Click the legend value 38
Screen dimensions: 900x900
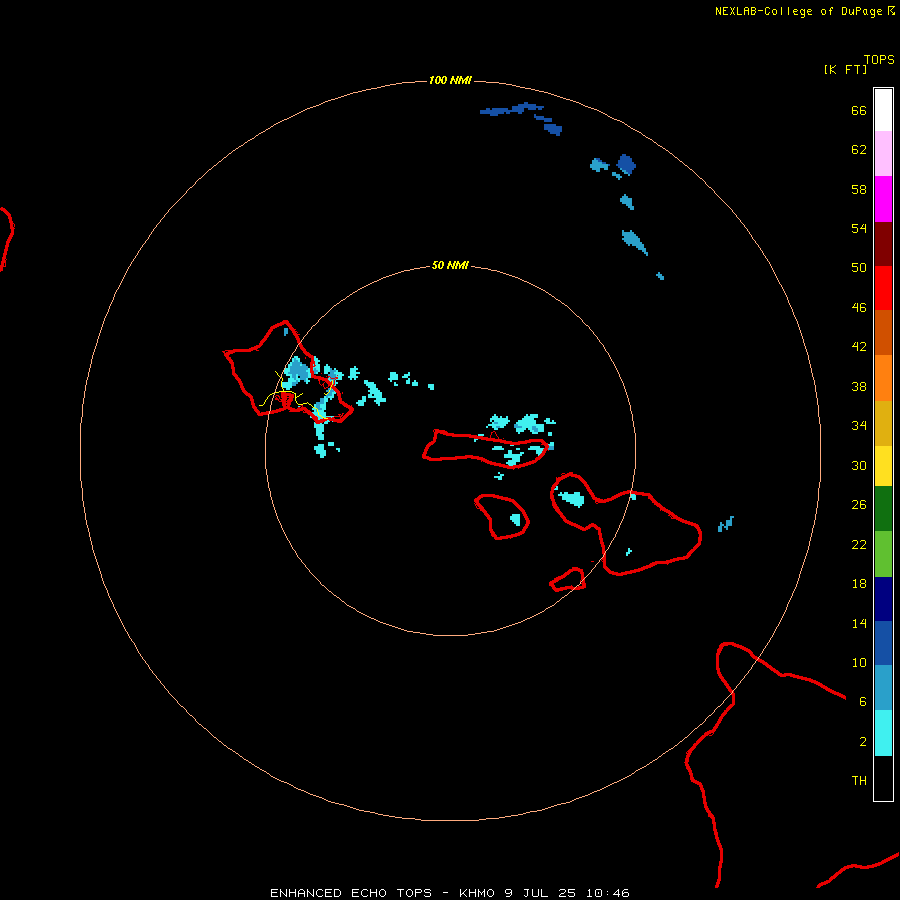pyautogui.click(x=859, y=387)
